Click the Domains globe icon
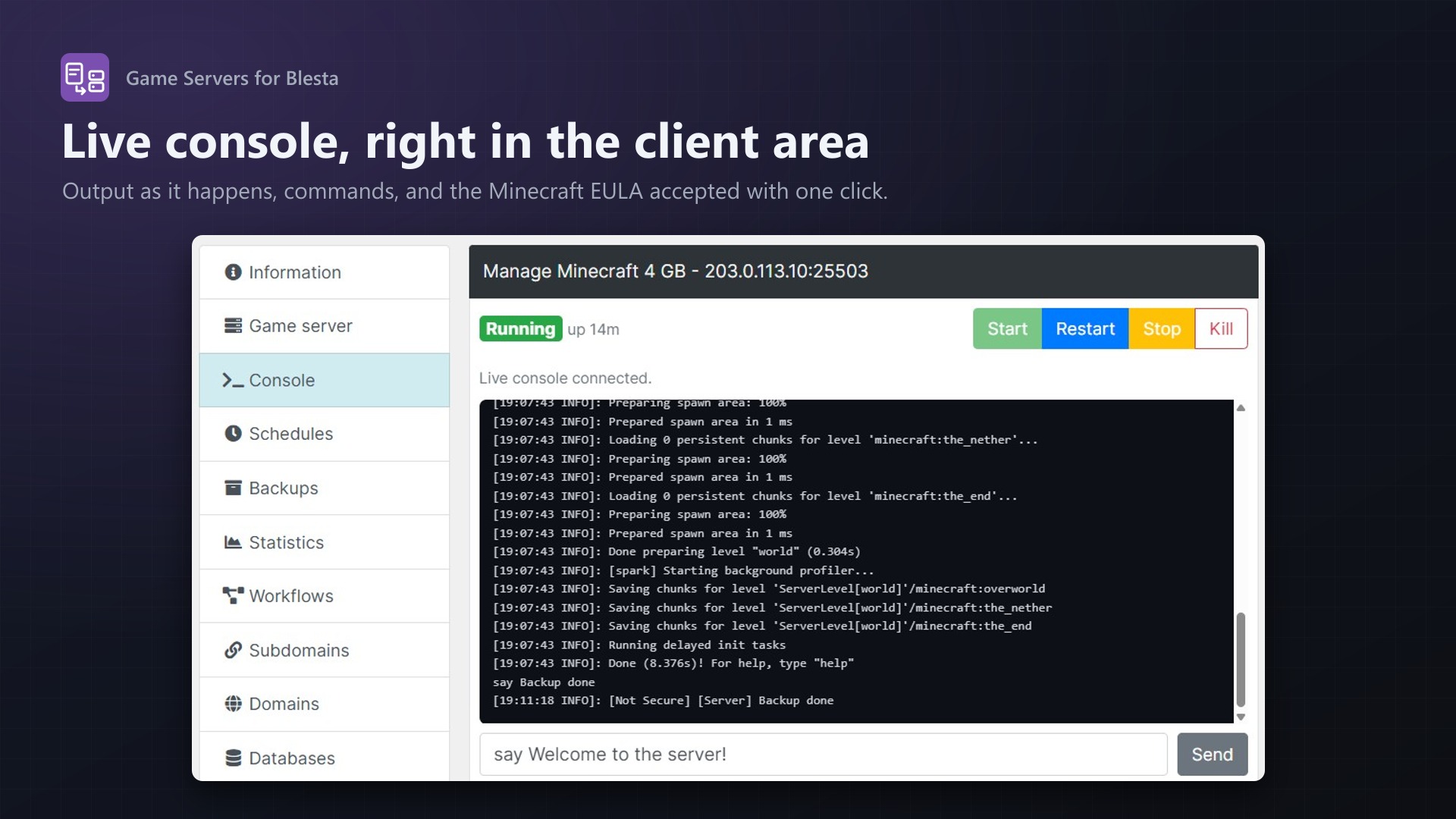 click(233, 704)
